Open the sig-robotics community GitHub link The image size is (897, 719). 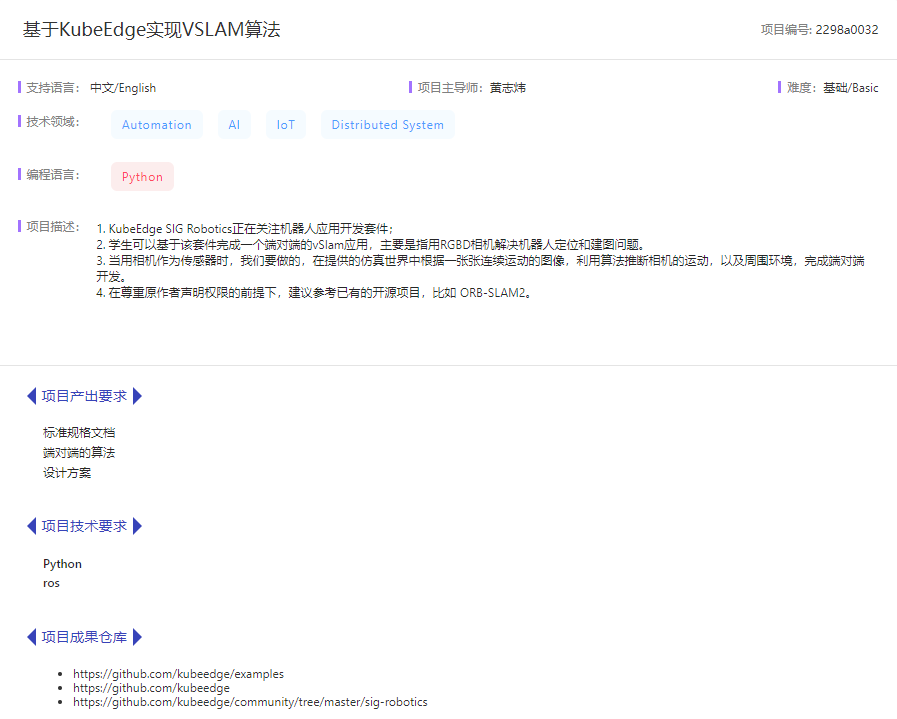(250, 702)
